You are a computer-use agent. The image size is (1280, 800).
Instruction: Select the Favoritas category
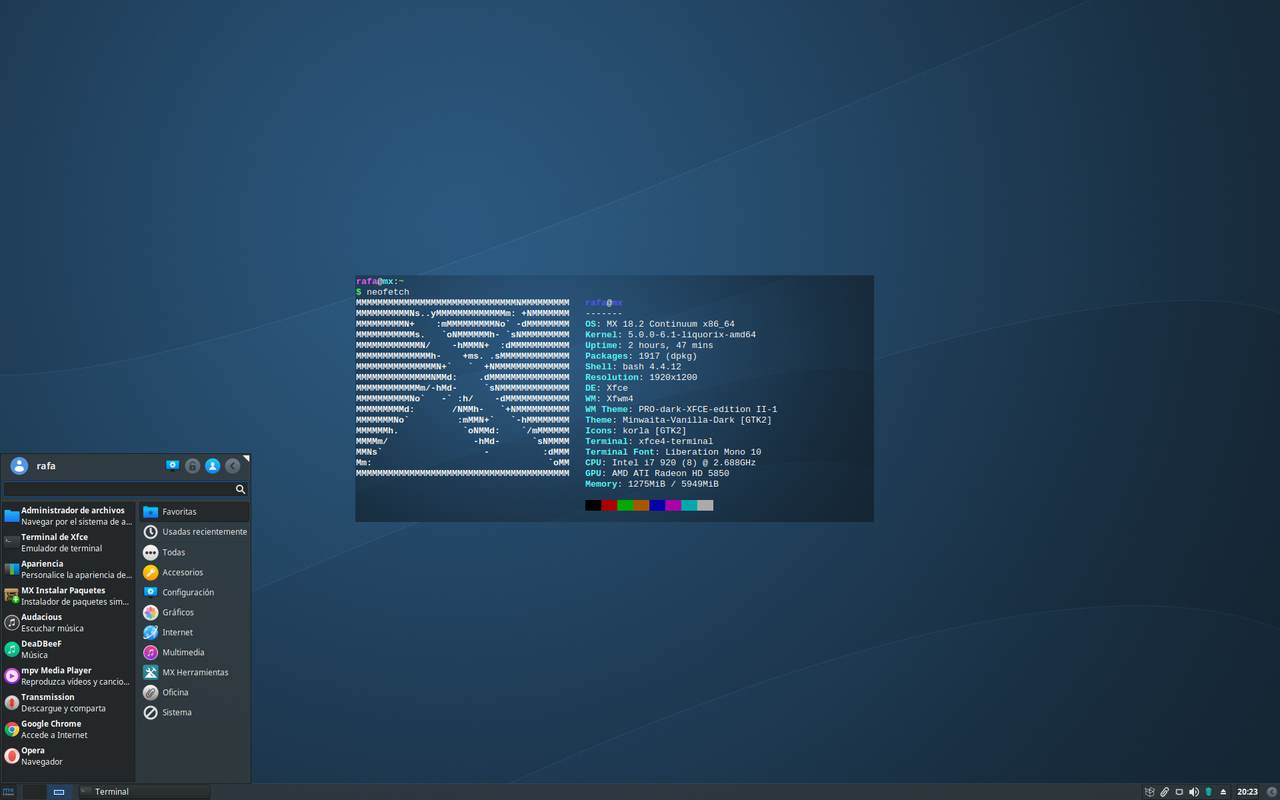(194, 512)
